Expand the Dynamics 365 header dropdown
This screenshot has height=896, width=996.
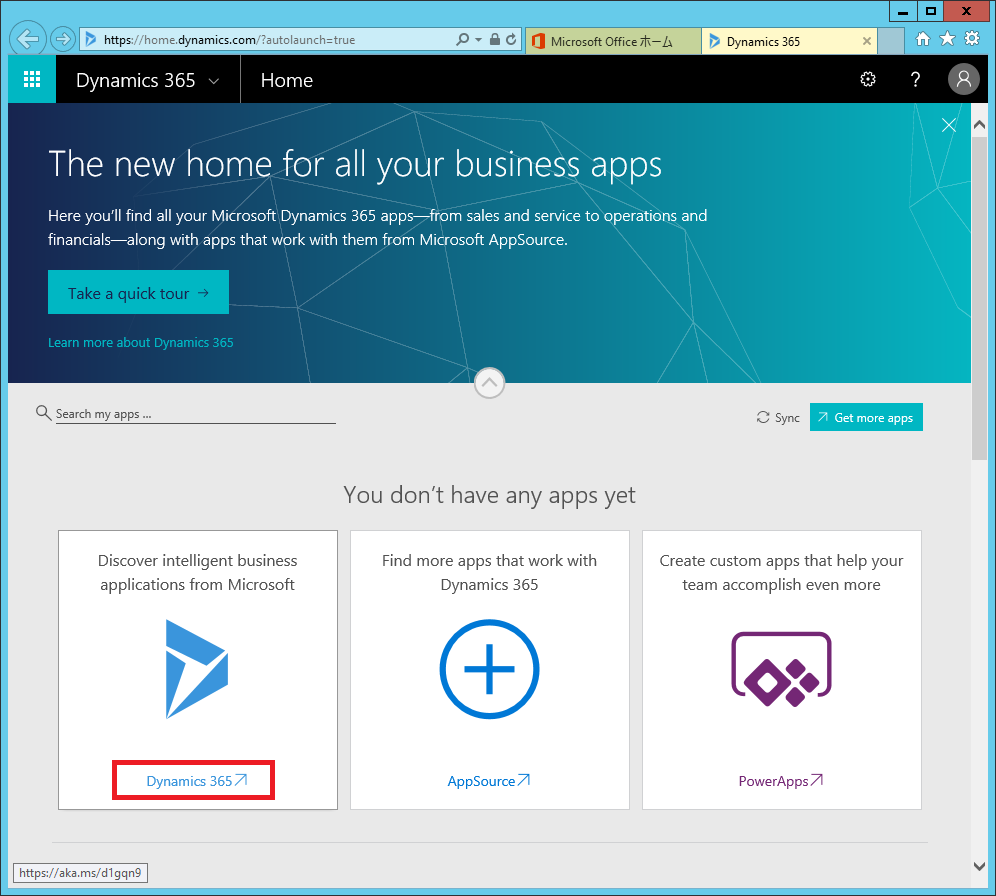pos(214,81)
